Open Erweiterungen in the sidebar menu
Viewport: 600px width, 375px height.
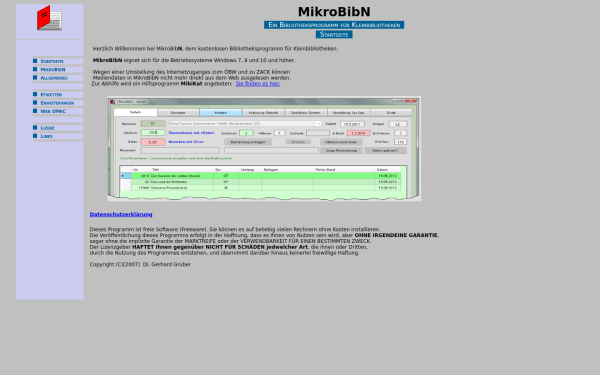click(57, 103)
